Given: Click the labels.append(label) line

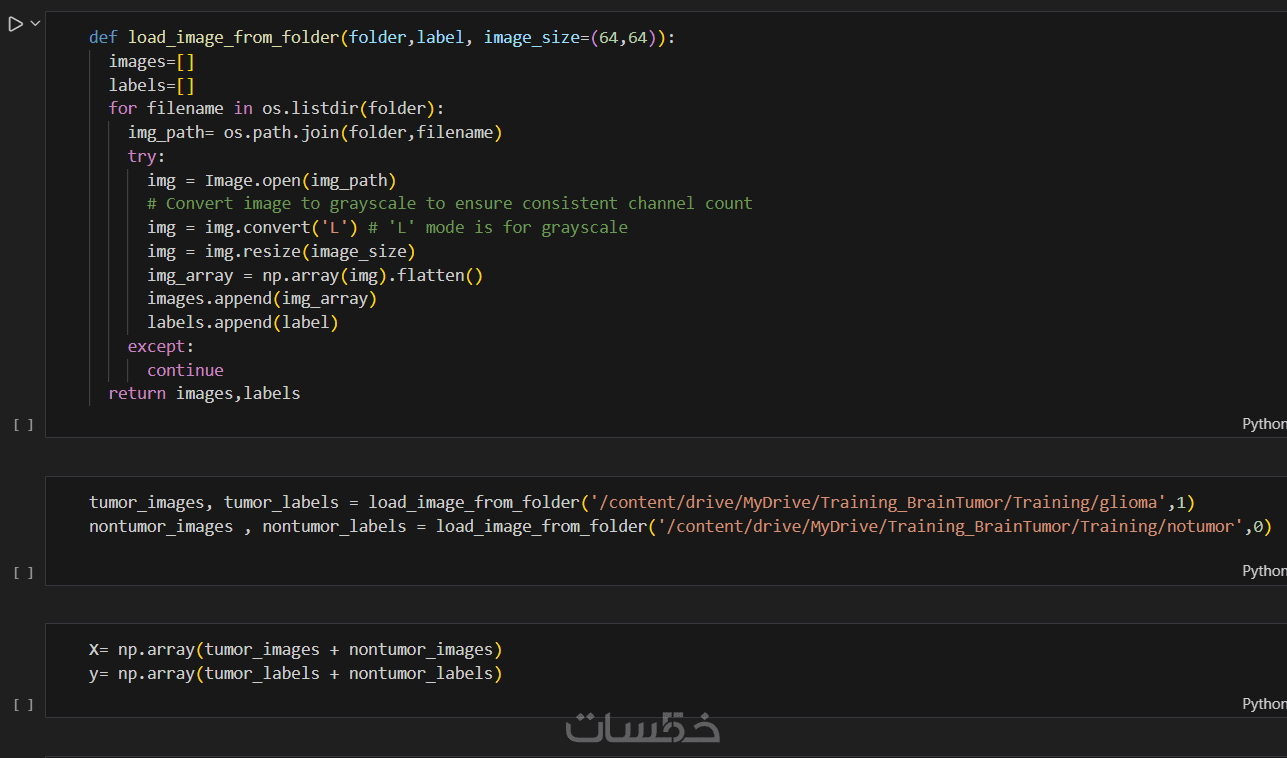Looking at the screenshot, I should click(243, 322).
